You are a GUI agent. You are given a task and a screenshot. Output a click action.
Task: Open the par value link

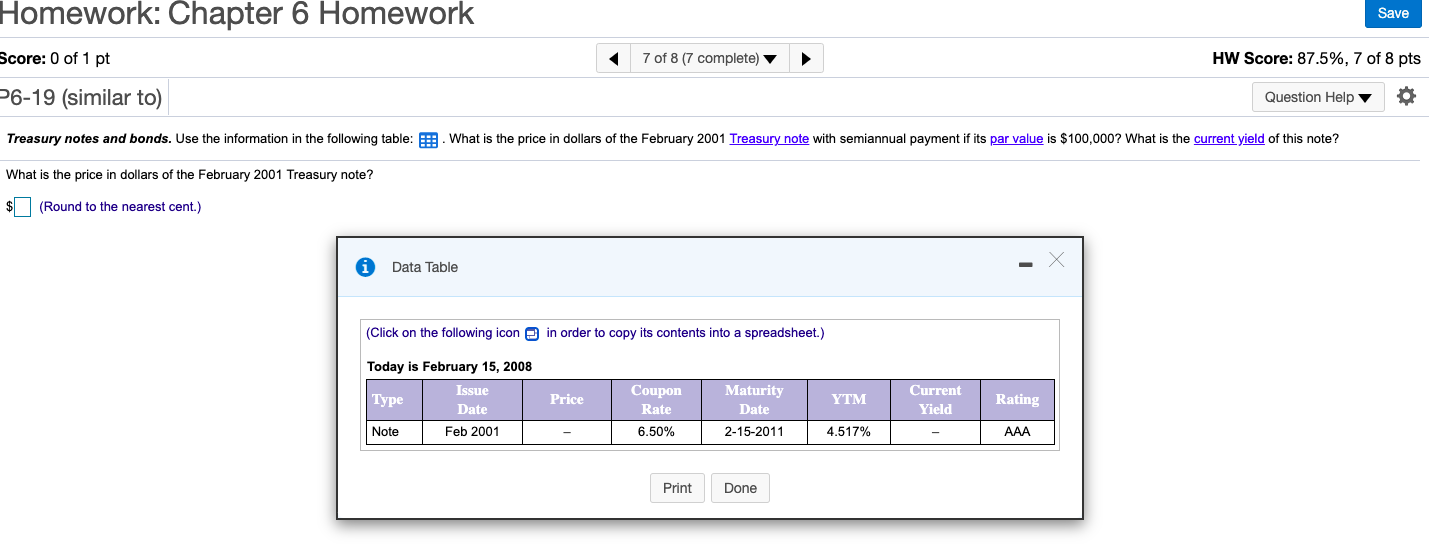click(x=1016, y=138)
